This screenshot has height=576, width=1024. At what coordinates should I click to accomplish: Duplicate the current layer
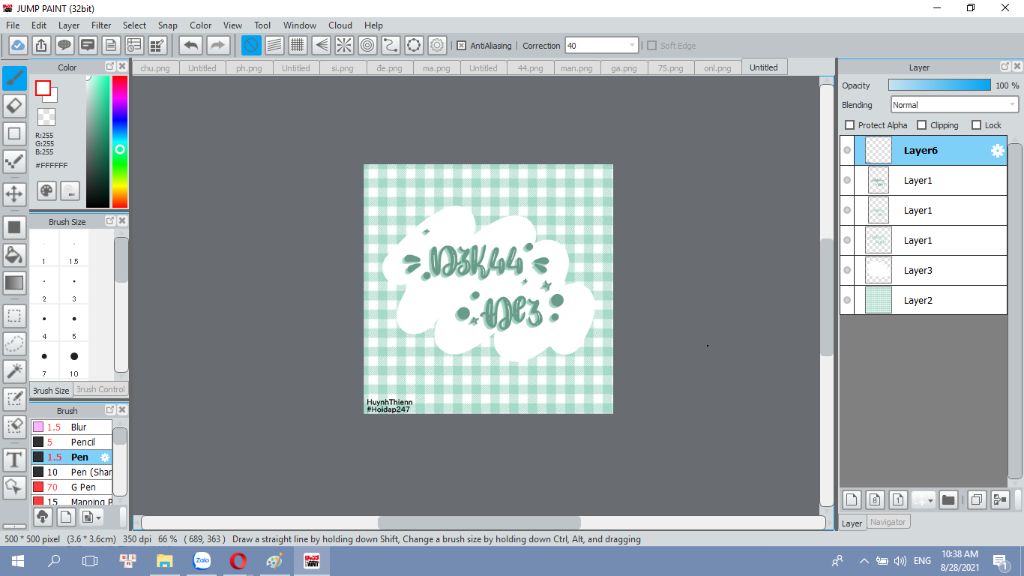pos(976,500)
